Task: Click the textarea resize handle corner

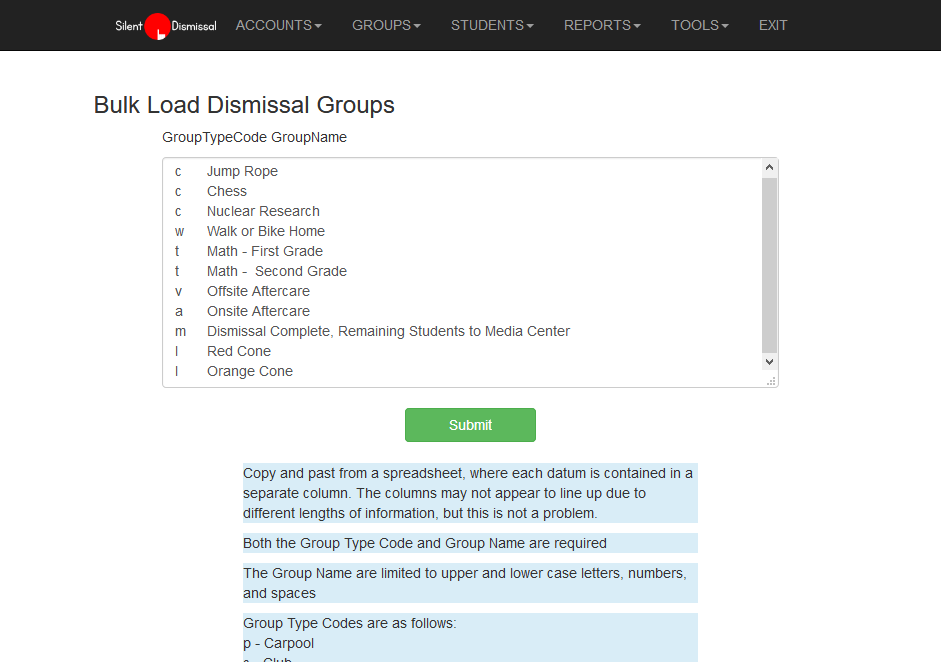Action: 771,381
